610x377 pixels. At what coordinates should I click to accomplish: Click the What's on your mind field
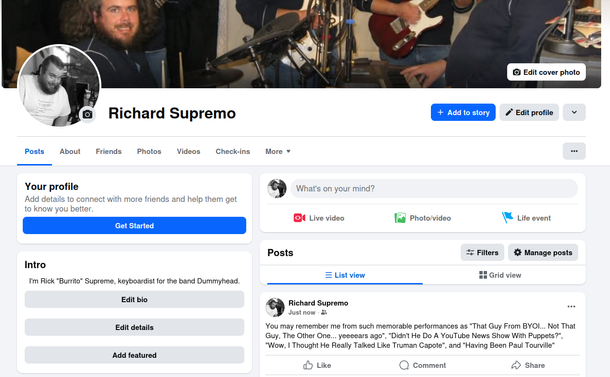click(x=434, y=189)
